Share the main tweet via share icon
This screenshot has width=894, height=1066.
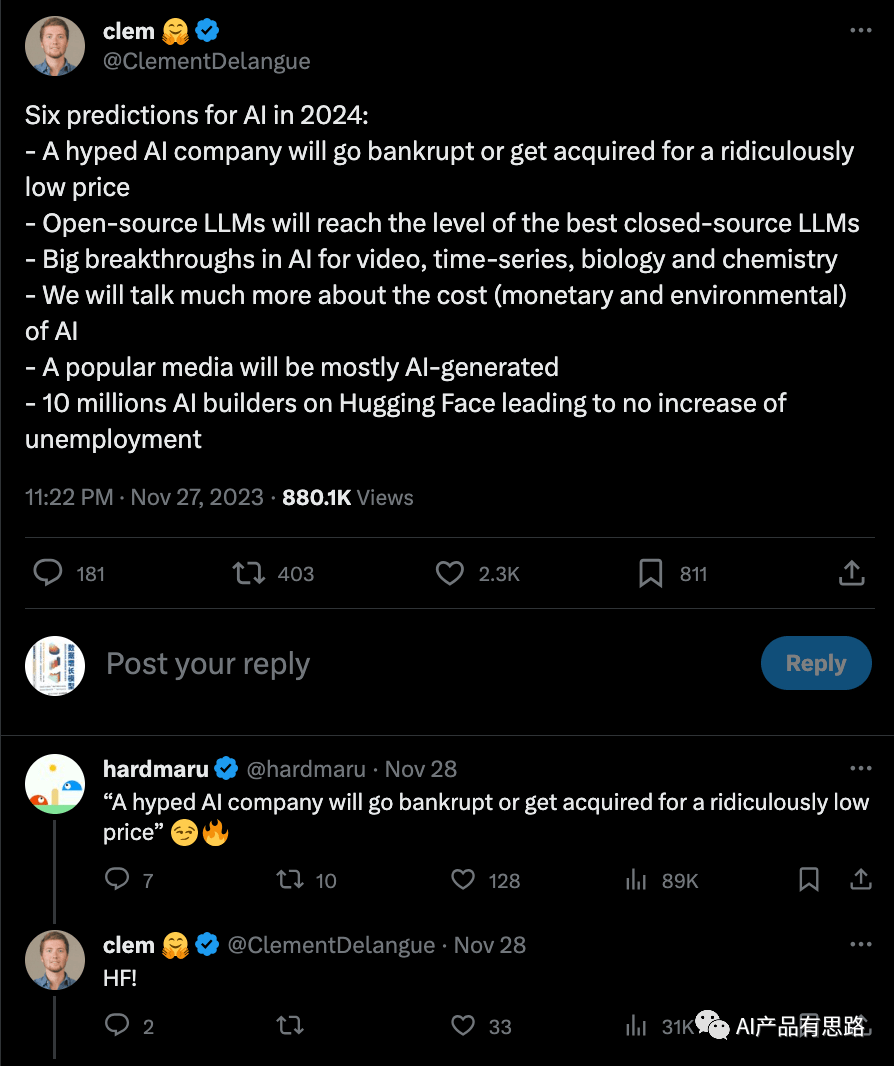pyautogui.click(x=851, y=573)
